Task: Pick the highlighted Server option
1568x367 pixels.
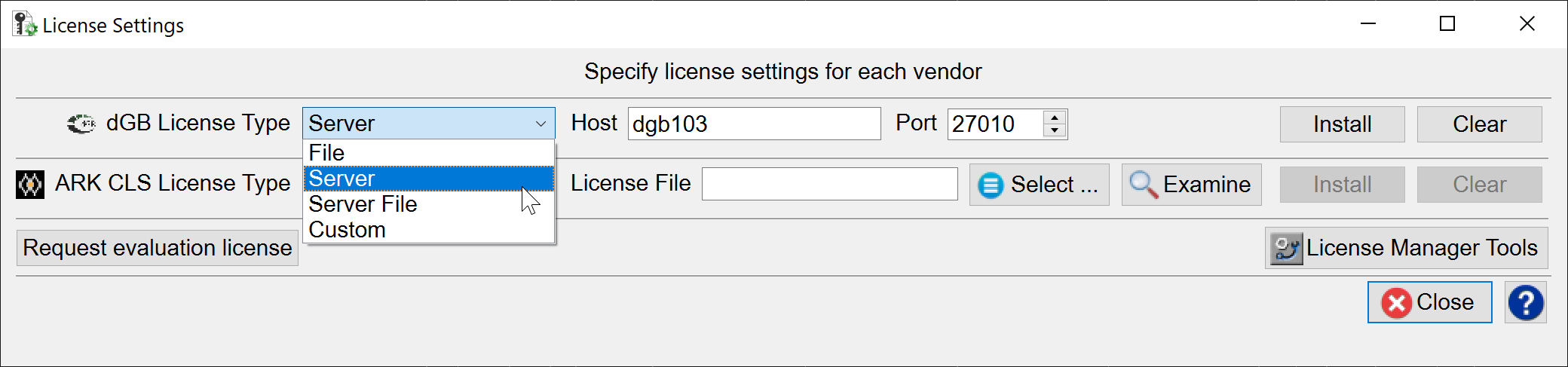Action: 342,179
